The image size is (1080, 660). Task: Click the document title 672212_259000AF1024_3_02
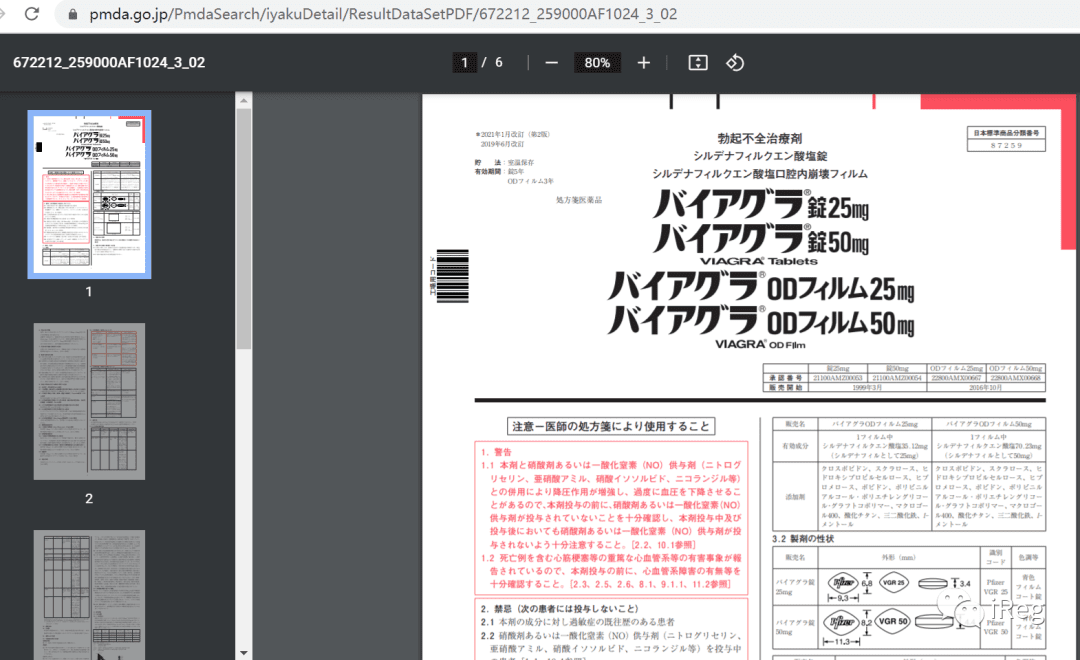click(x=109, y=63)
